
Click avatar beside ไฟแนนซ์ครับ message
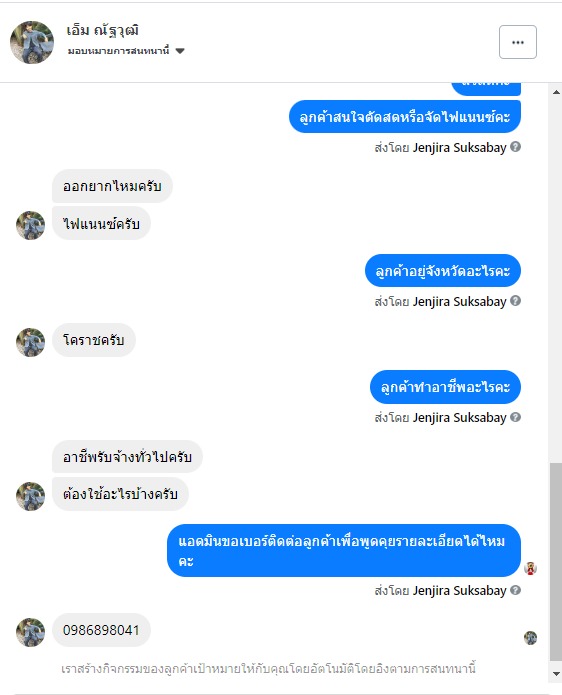tap(31, 225)
